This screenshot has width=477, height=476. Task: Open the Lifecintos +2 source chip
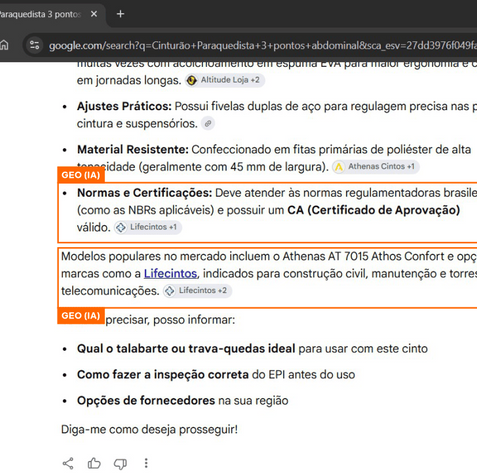[197, 291]
